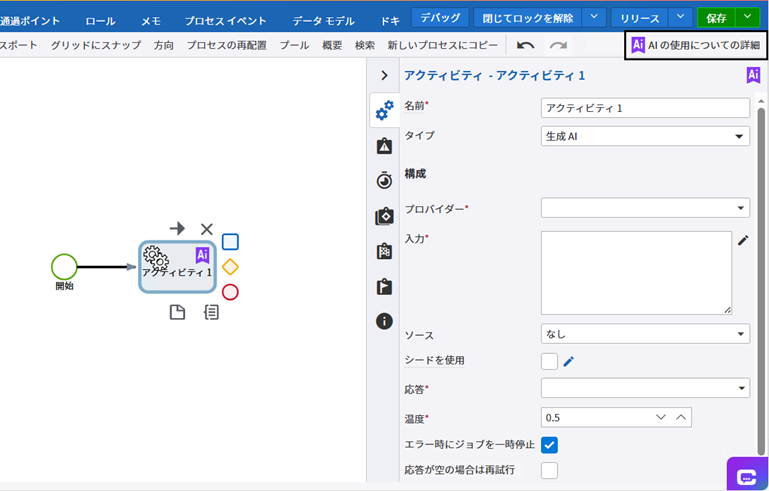Image resolution: width=769 pixels, height=491 pixels.
Task: Expand the arrow next to リリース
Action: tap(680, 18)
